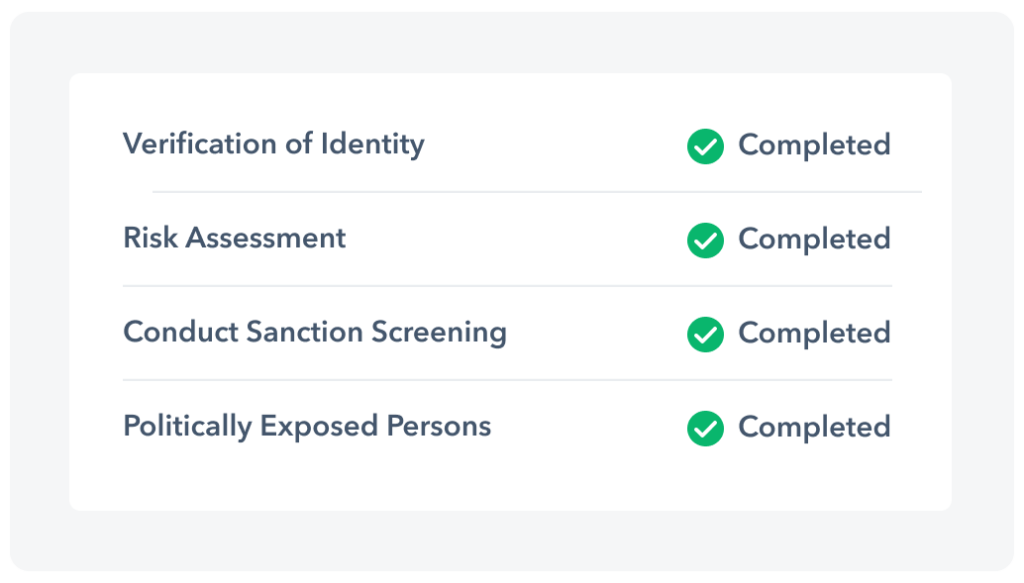Viewport: 1024px width, 583px height.
Task: Select the Conduct Sanction Screening checkmark icon
Action: [705, 334]
